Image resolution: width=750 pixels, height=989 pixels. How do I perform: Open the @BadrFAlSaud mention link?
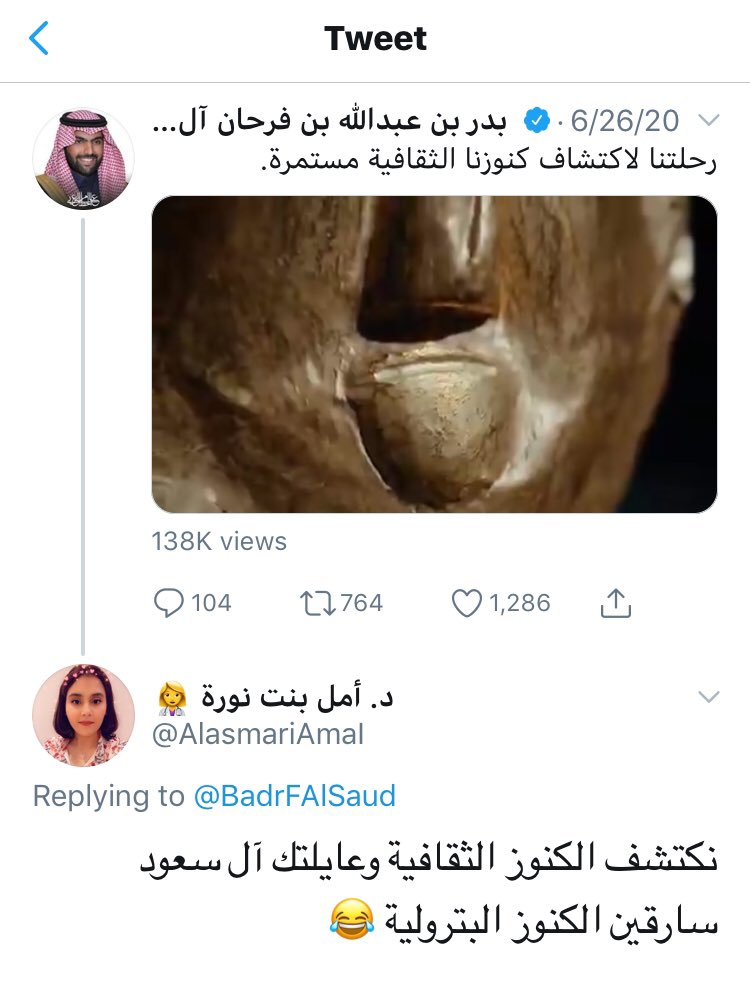[x=295, y=796]
